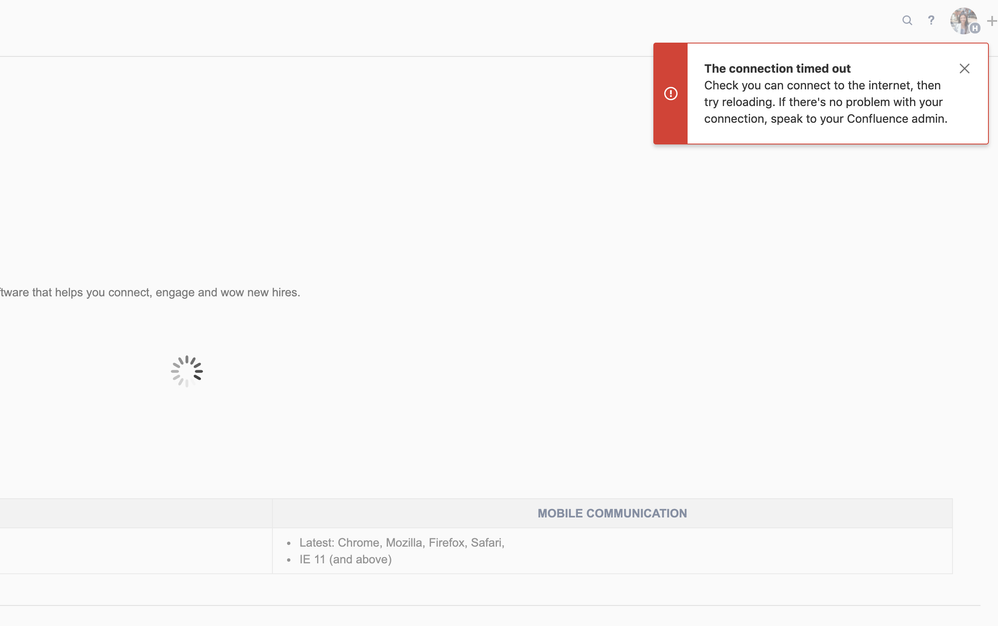
Task: Click the red error exclamation icon
Action: click(x=671, y=94)
